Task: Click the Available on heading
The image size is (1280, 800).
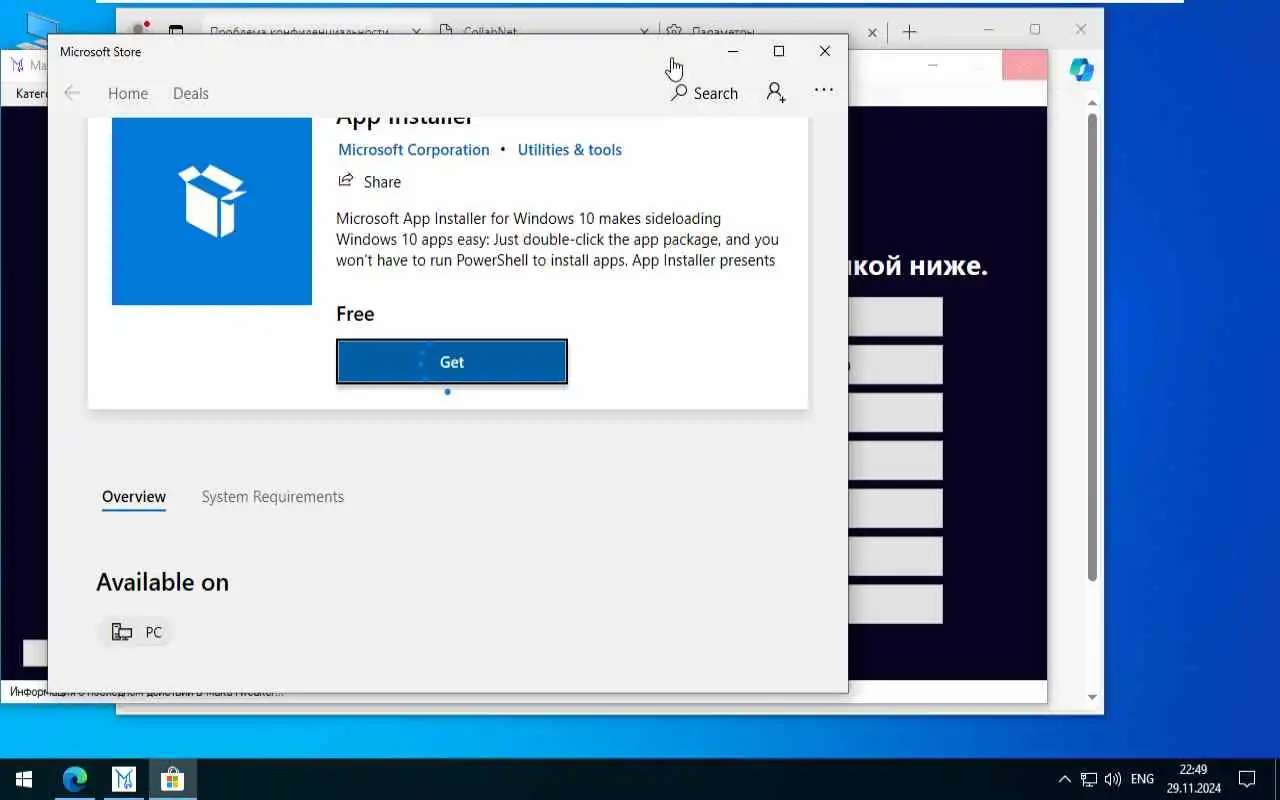Action: tap(162, 582)
